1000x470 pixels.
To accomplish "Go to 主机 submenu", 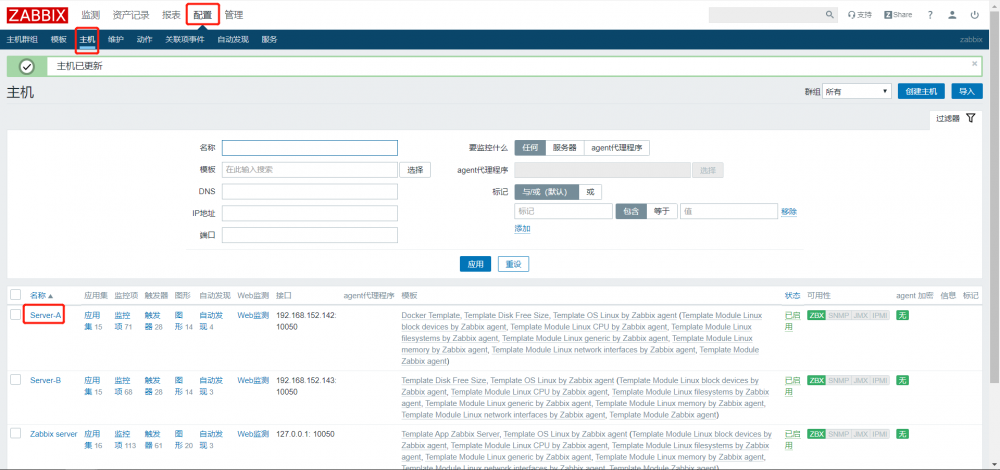I will (x=87, y=40).
